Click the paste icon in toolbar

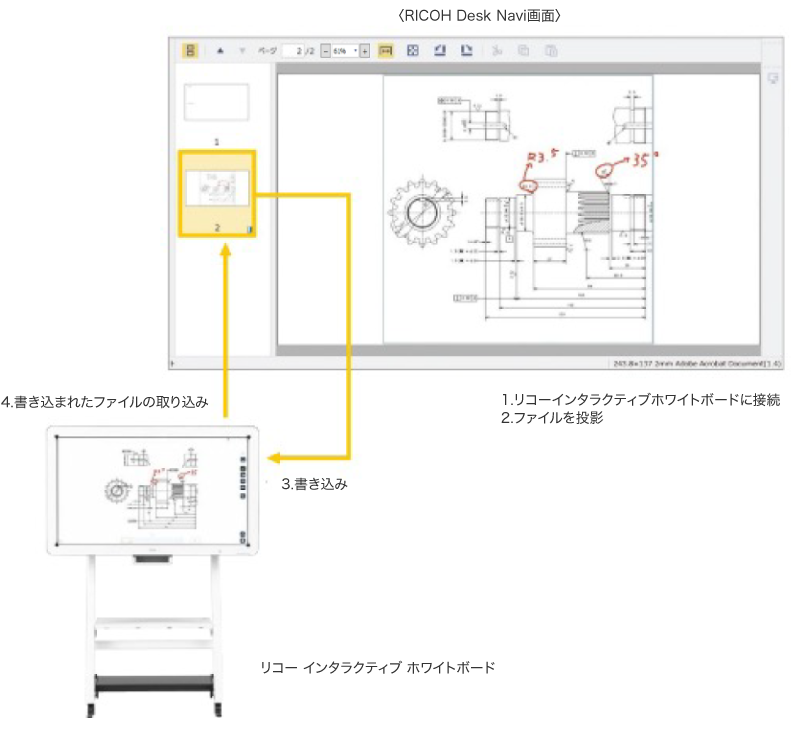[x=551, y=50]
